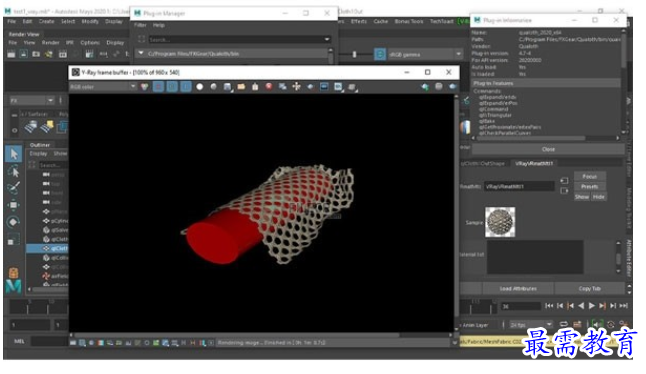Open the Filter menu in Plug-in Manager

(140, 25)
